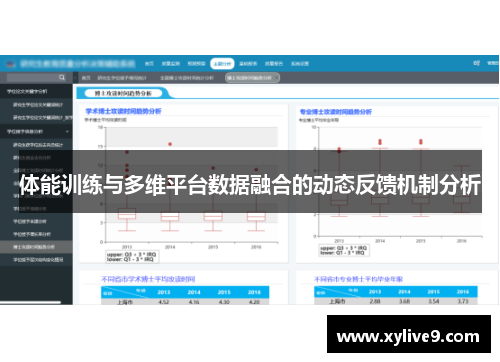Open 首页 tab in the gray tab strip

(x=86, y=78)
